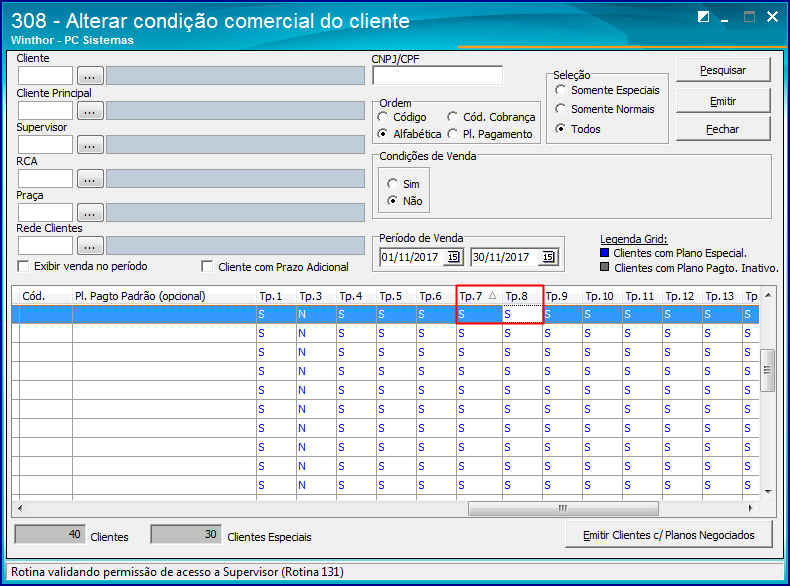This screenshot has height=586, width=790.
Task: Click the CNPJ/CPF input field
Action: [x=437, y=76]
